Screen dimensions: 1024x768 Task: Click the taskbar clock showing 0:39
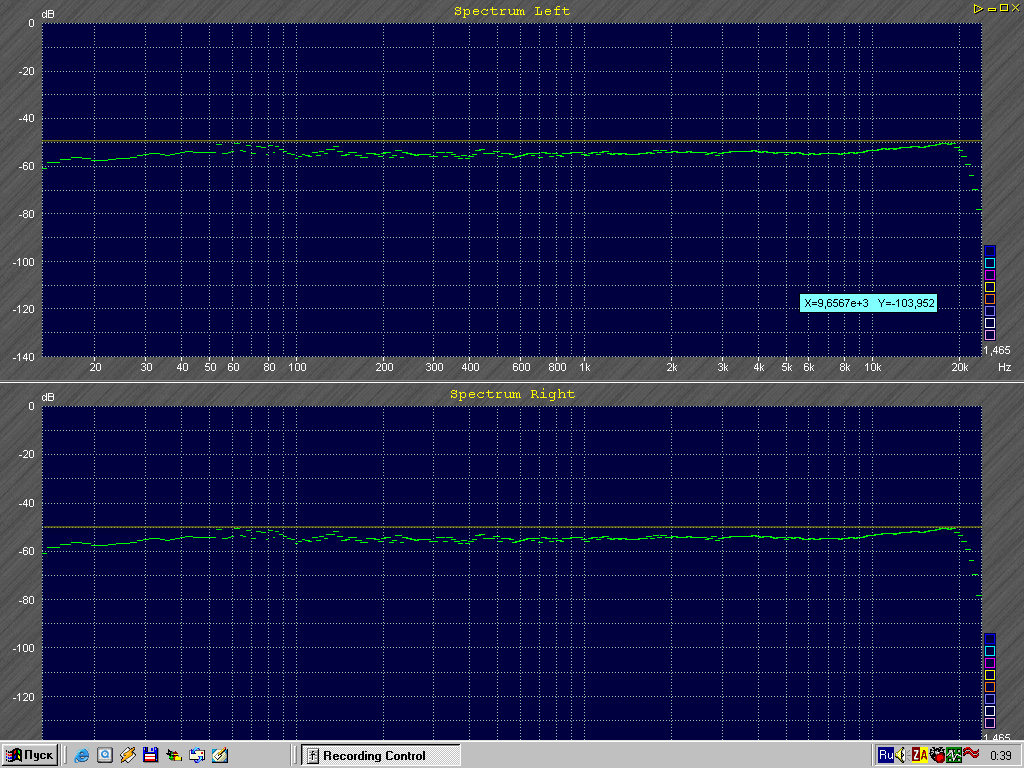999,755
